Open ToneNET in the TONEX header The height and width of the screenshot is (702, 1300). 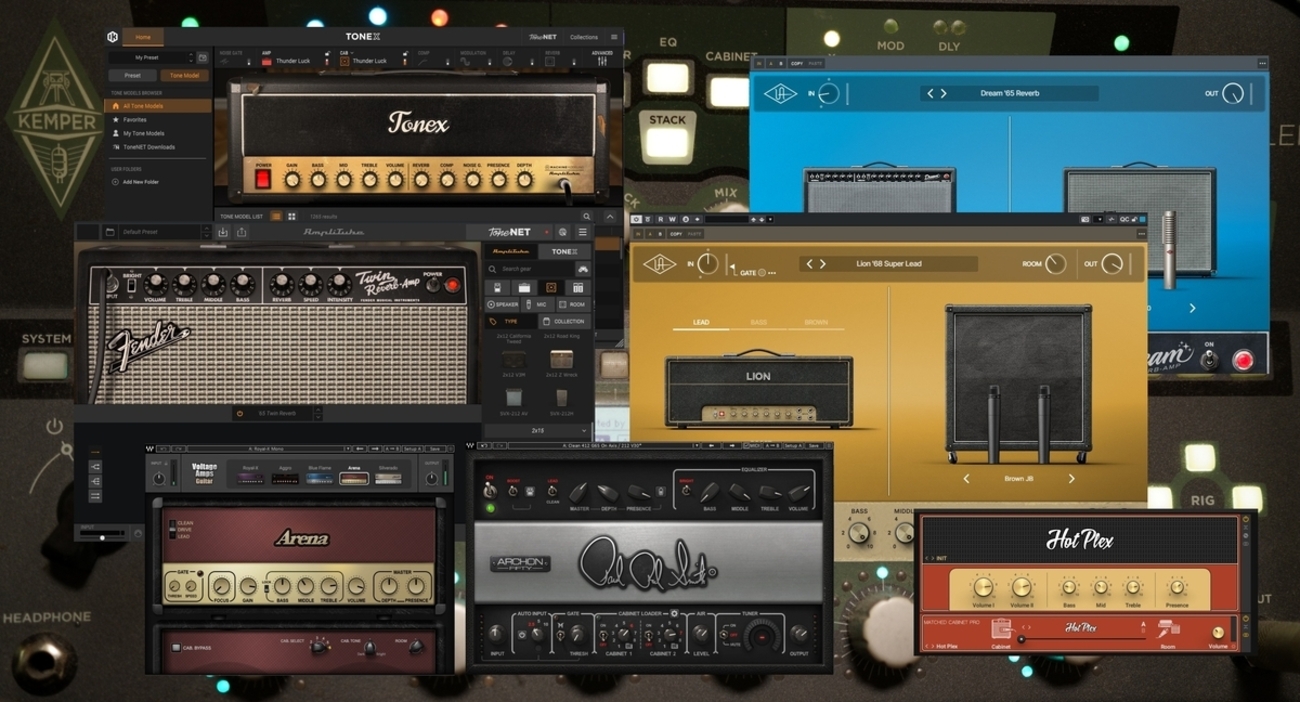pyautogui.click(x=544, y=37)
